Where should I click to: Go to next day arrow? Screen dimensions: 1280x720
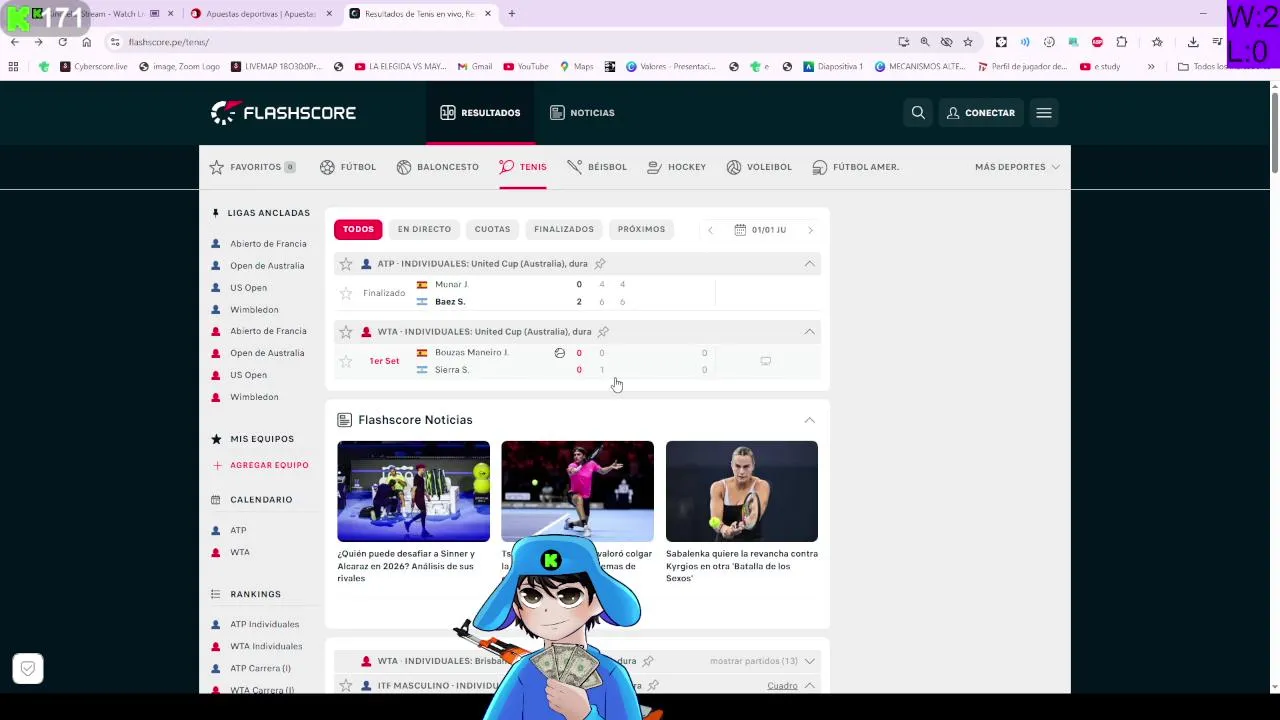(810, 230)
